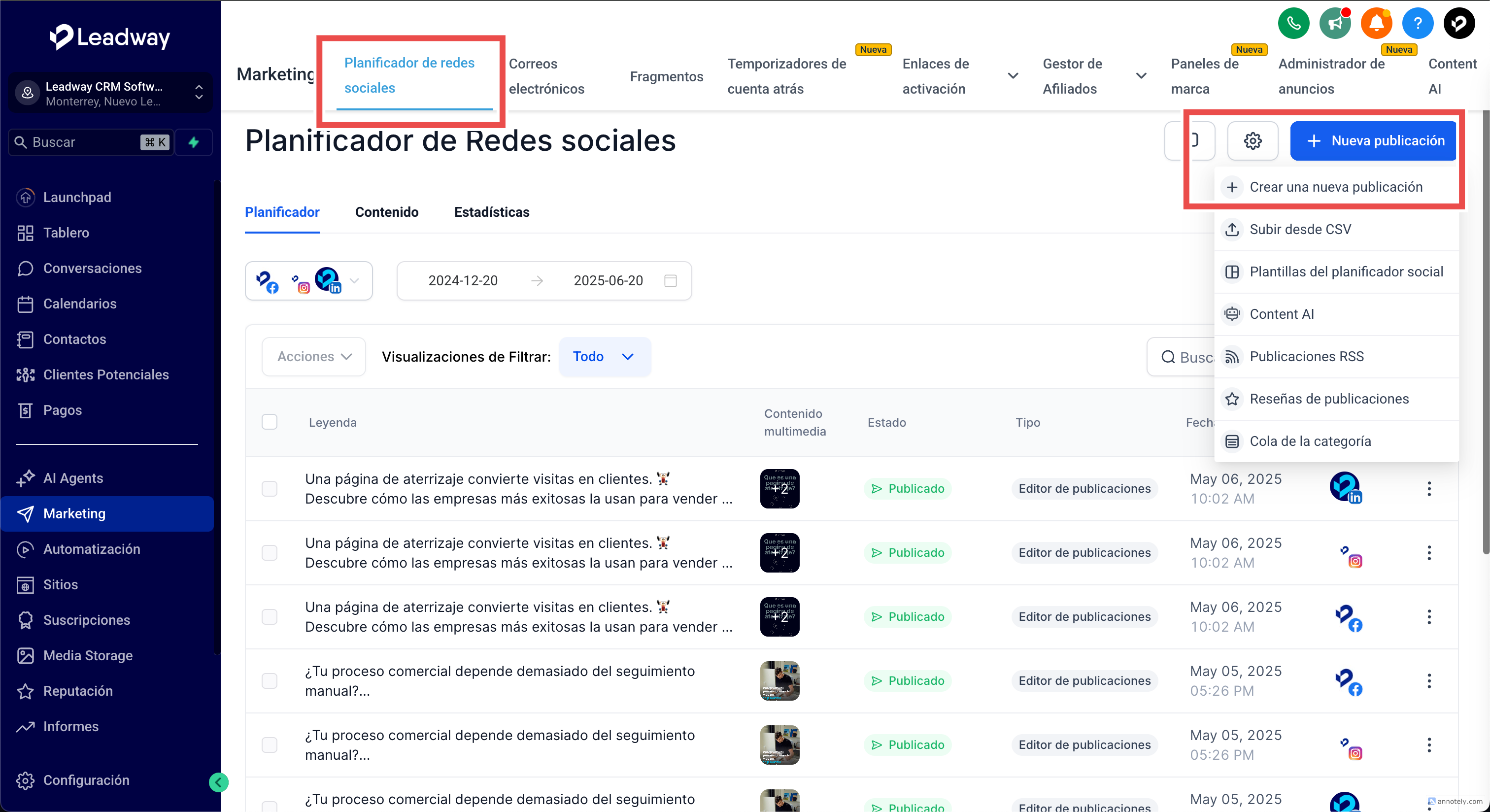Open planner settings gear icon
Screen dimensions: 1490x812
coord(1253,140)
